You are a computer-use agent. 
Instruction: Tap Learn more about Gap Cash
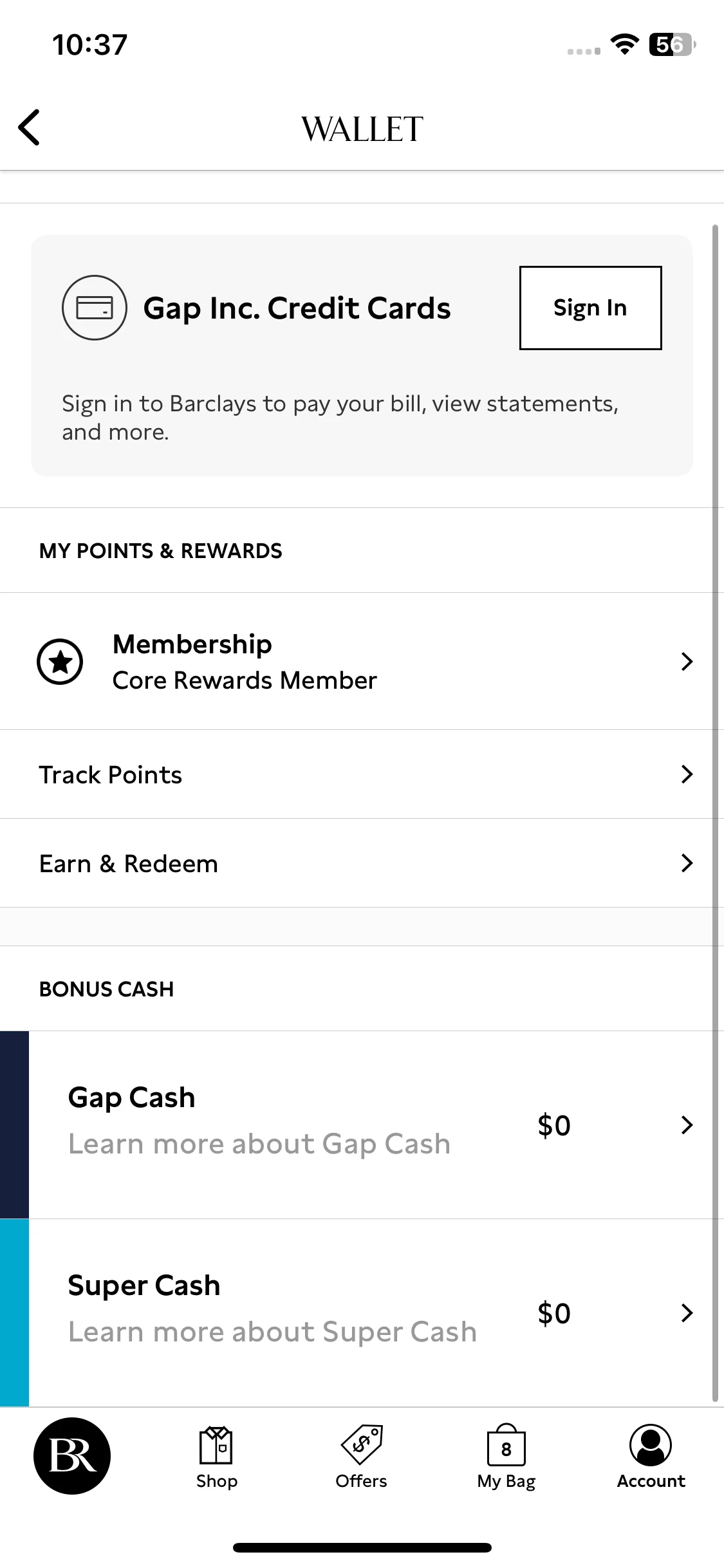point(259,1144)
